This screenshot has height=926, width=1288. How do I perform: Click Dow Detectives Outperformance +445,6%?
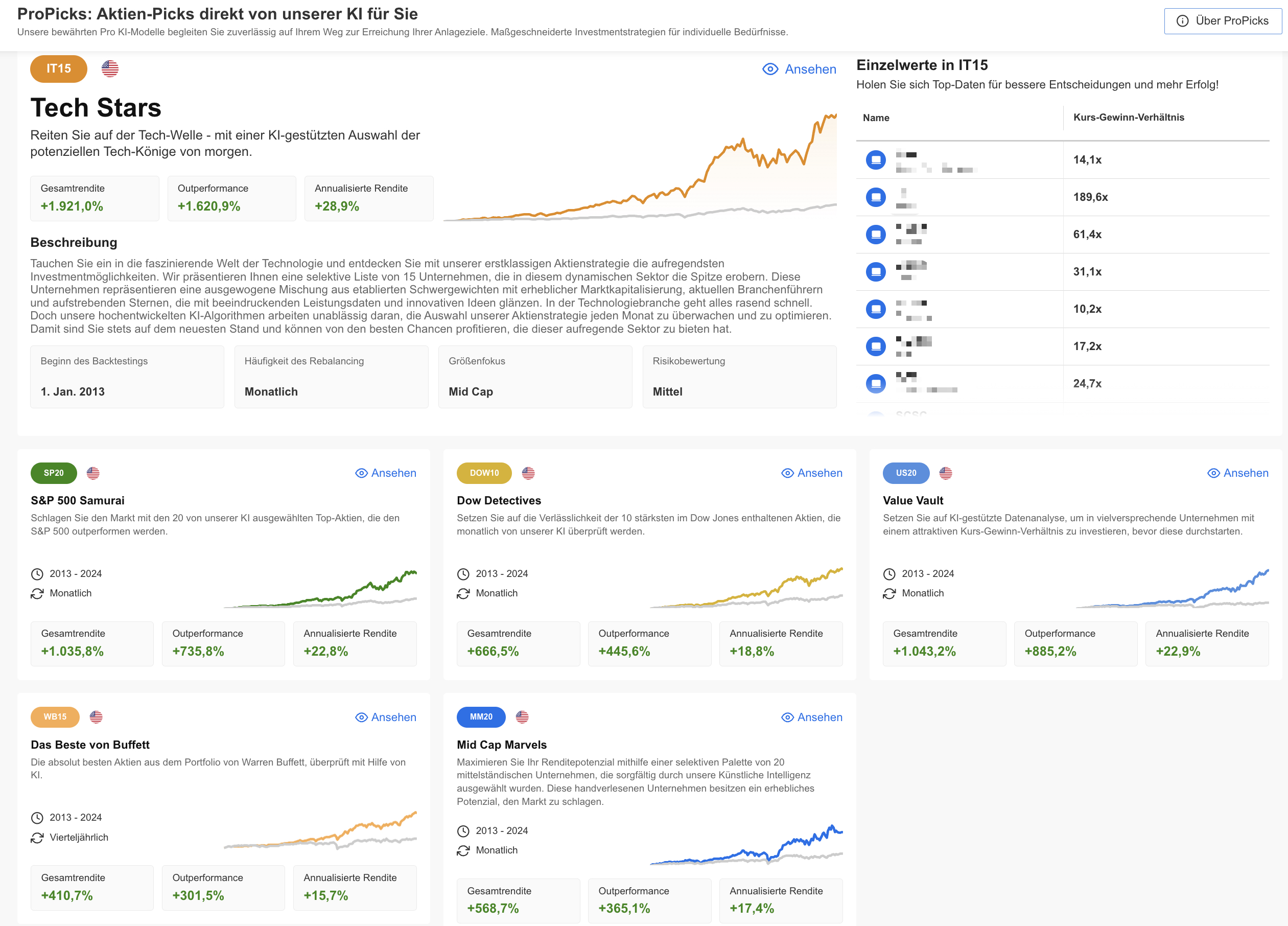(649, 644)
